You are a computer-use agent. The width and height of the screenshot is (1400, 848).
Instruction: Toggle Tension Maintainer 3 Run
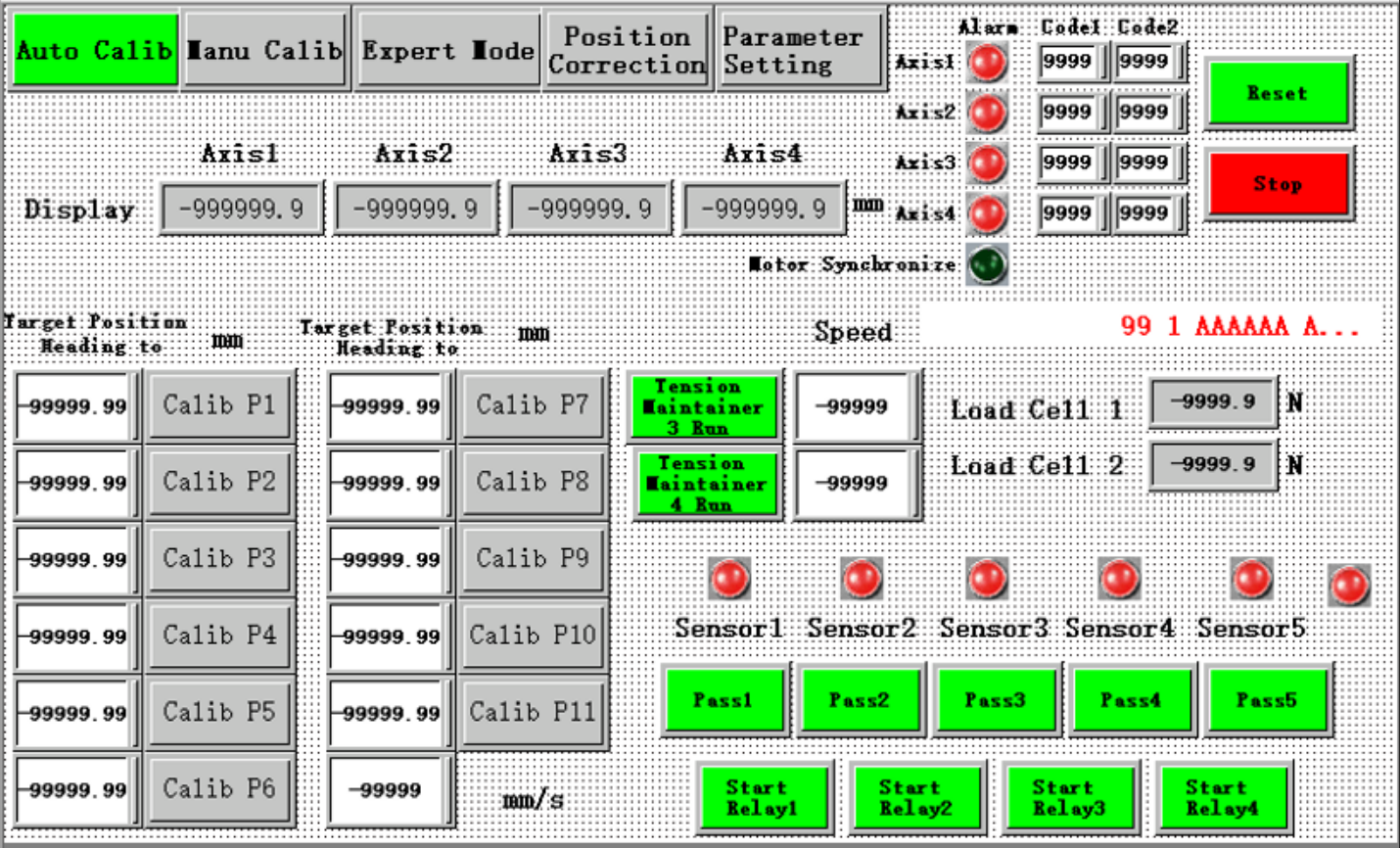[704, 406]
